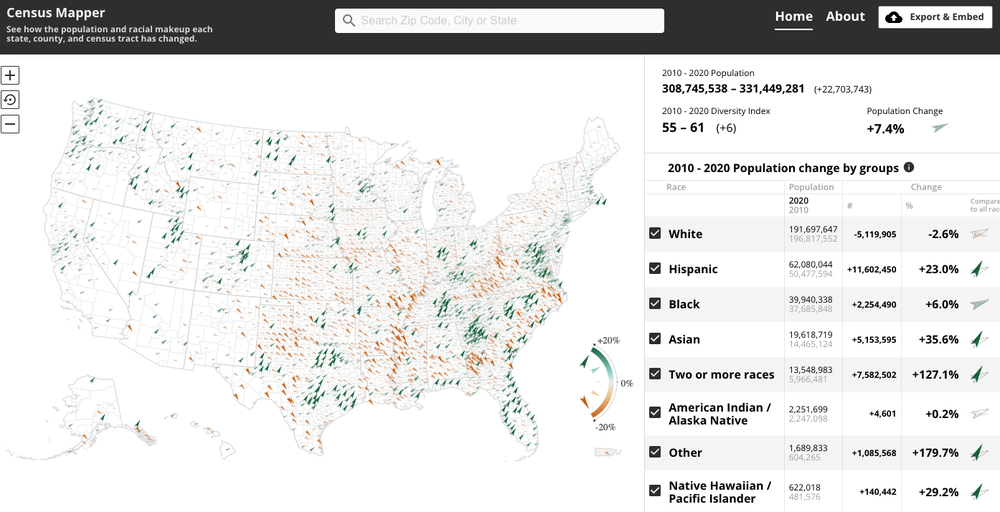Click the search magnifier icon

[348, 20]
